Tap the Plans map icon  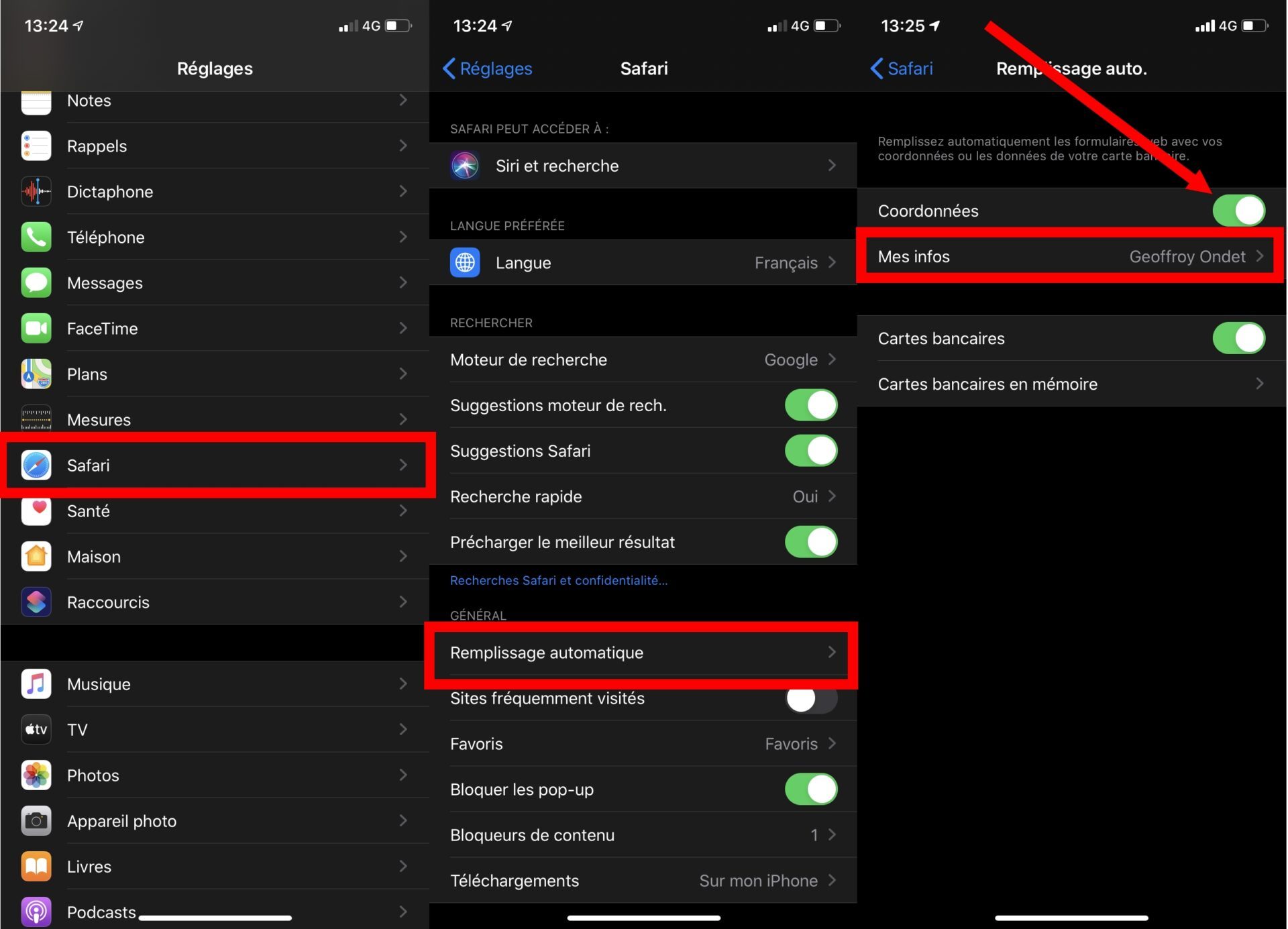tap(36, 374)
